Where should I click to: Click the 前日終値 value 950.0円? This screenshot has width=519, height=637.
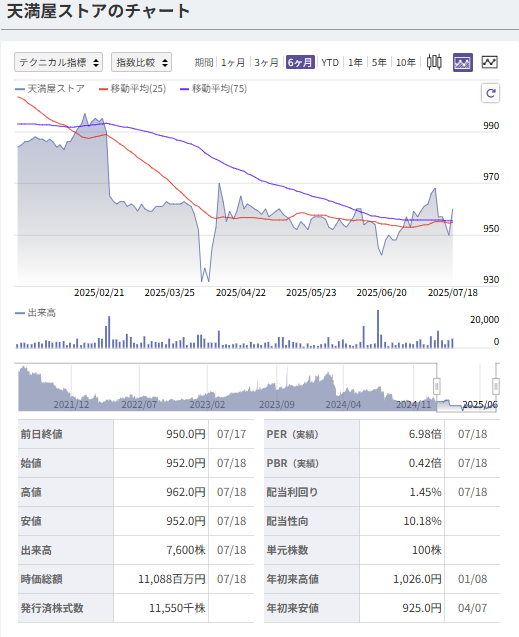186,434
